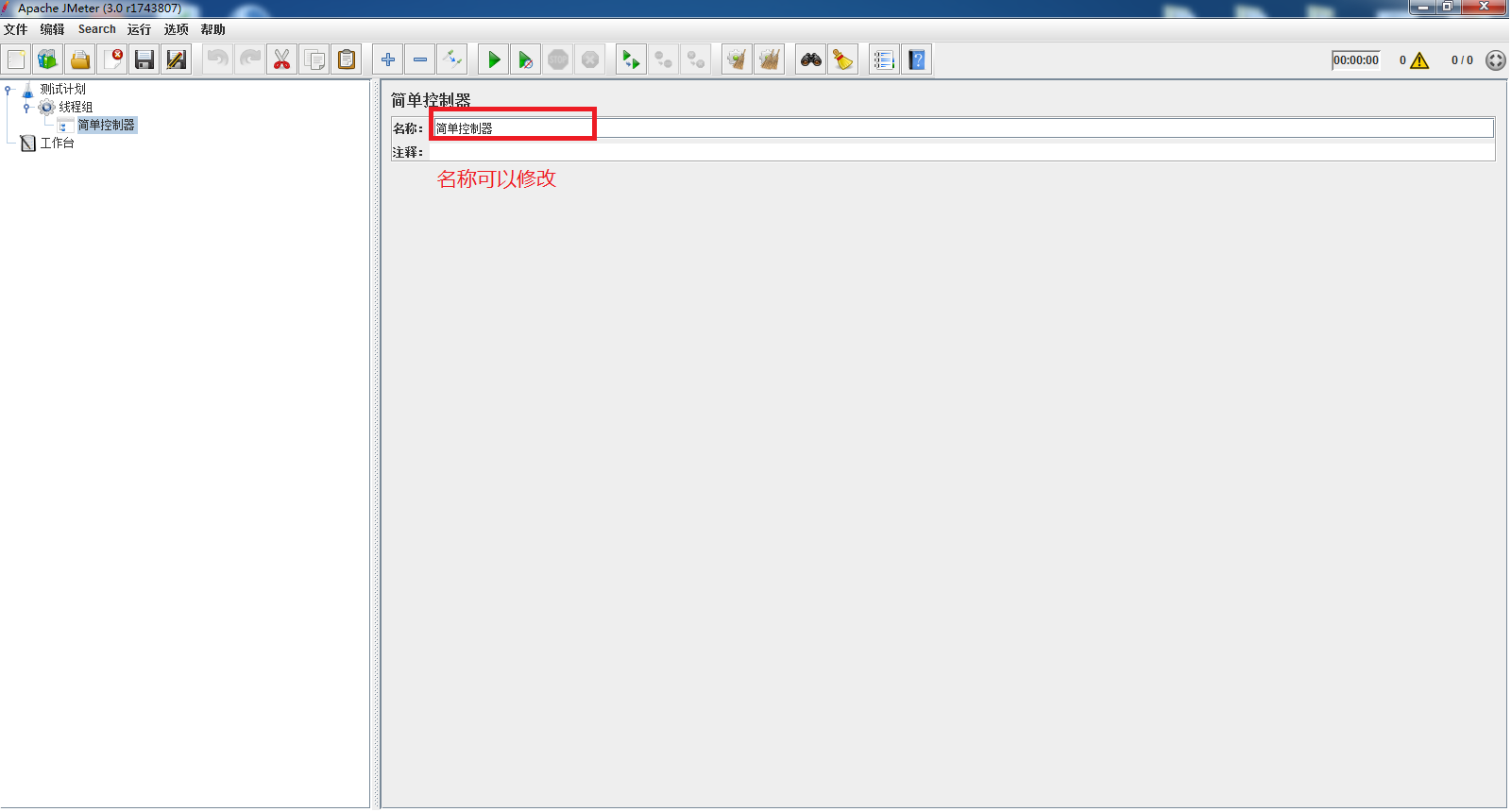Open Search with the binoculars icon
The height and width of the screenshot is (812, 1511).
coord(811,59)
